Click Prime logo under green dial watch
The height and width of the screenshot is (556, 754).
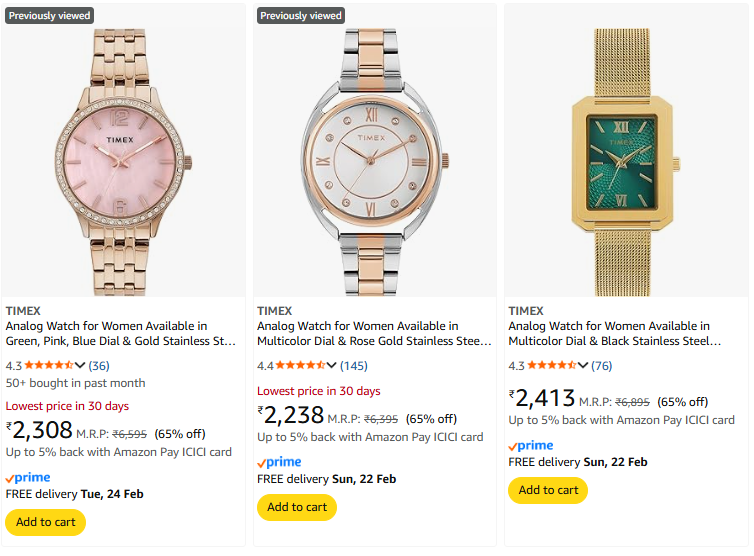tap(530, 446)
